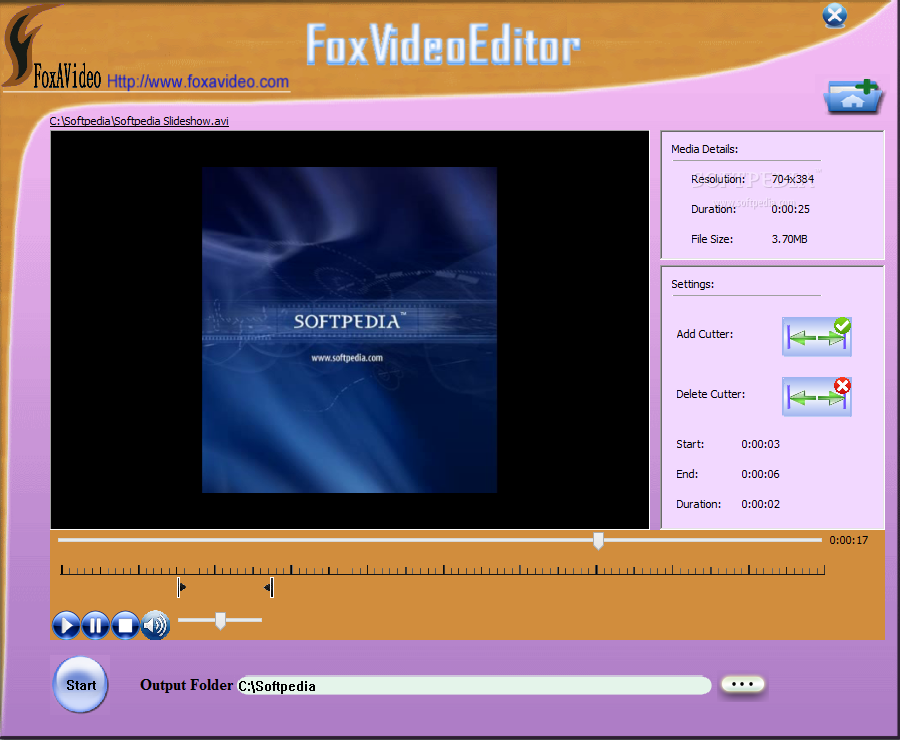This screenshot has height=740, width=900.
Task: Click the Add Cutter label
Action: coord(704,334)
